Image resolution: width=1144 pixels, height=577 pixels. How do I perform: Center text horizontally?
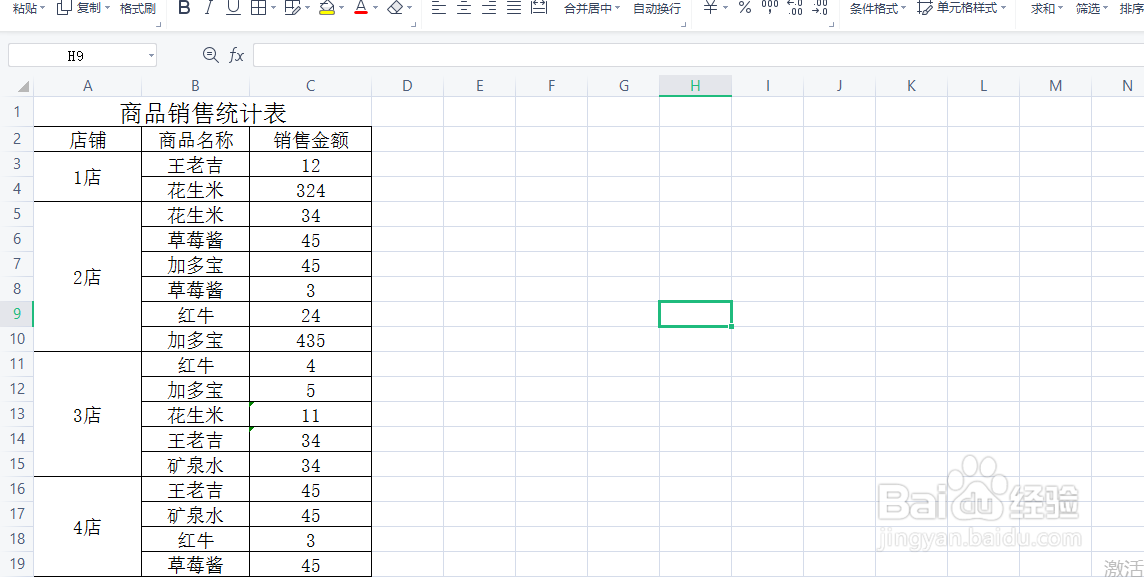[x=464, y=9]
